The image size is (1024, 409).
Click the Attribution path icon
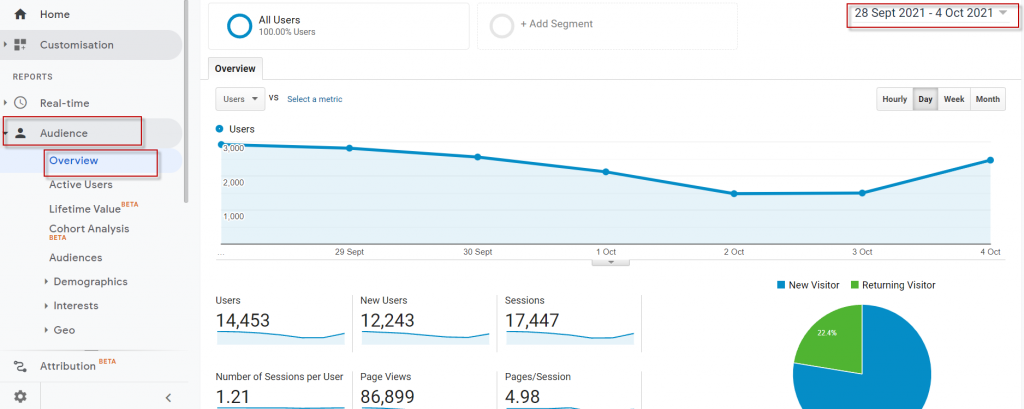tap(20, 366)
